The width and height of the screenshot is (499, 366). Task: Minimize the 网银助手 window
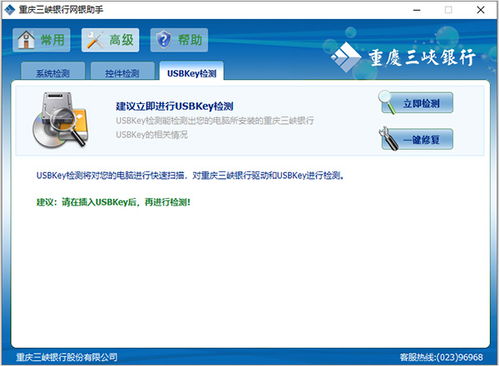pyautogui.click(x=417, y=10)
